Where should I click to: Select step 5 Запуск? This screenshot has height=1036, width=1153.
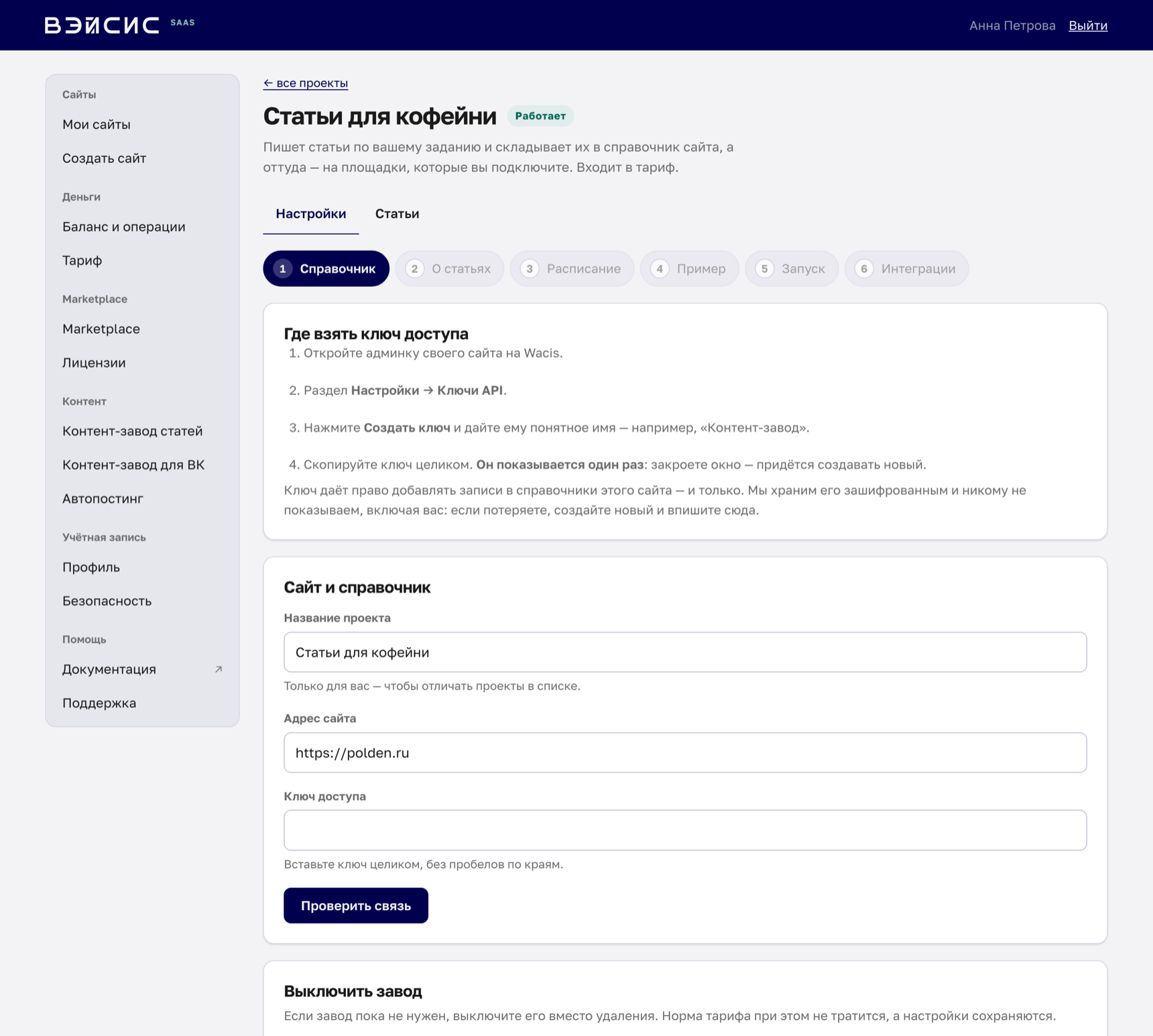pos(791,269)
